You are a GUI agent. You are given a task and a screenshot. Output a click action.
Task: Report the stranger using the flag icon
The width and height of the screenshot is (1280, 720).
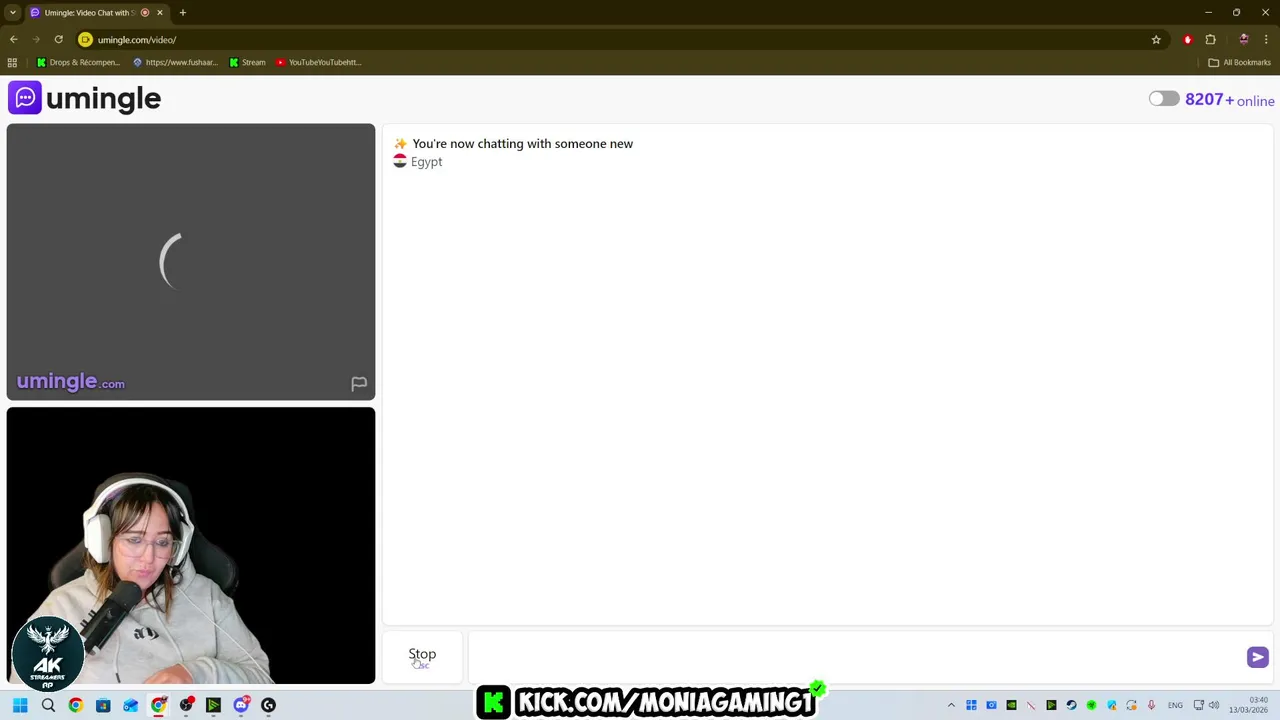pos(359,384)
